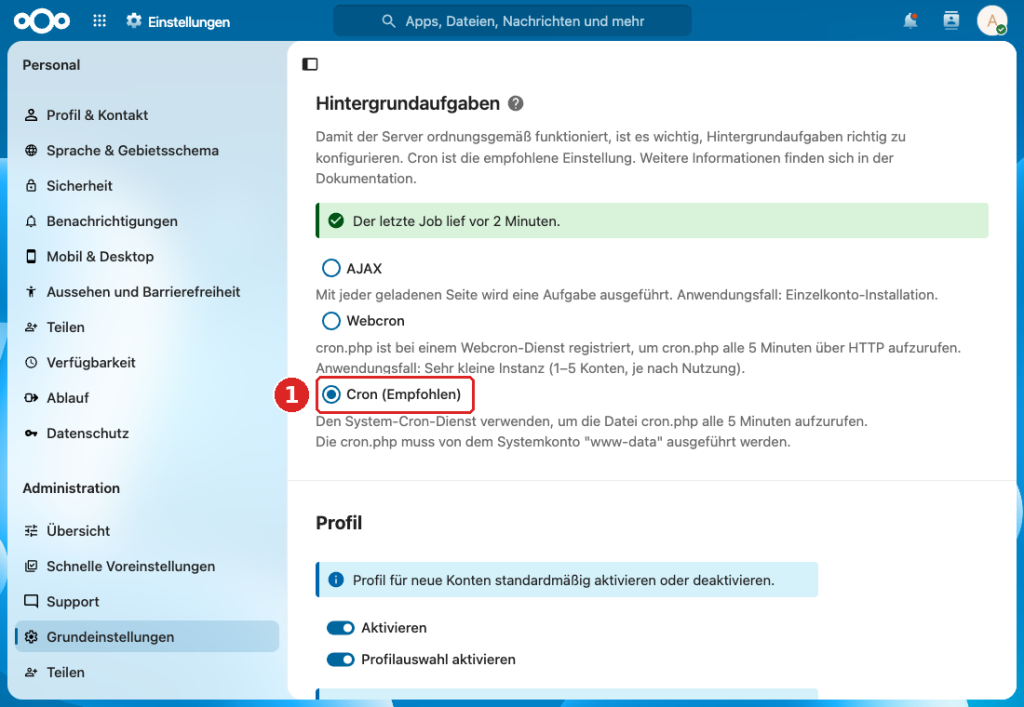Click the Nextcloud logo
Viewport: 1024px width, 707px height.
[x=42, y=22]
